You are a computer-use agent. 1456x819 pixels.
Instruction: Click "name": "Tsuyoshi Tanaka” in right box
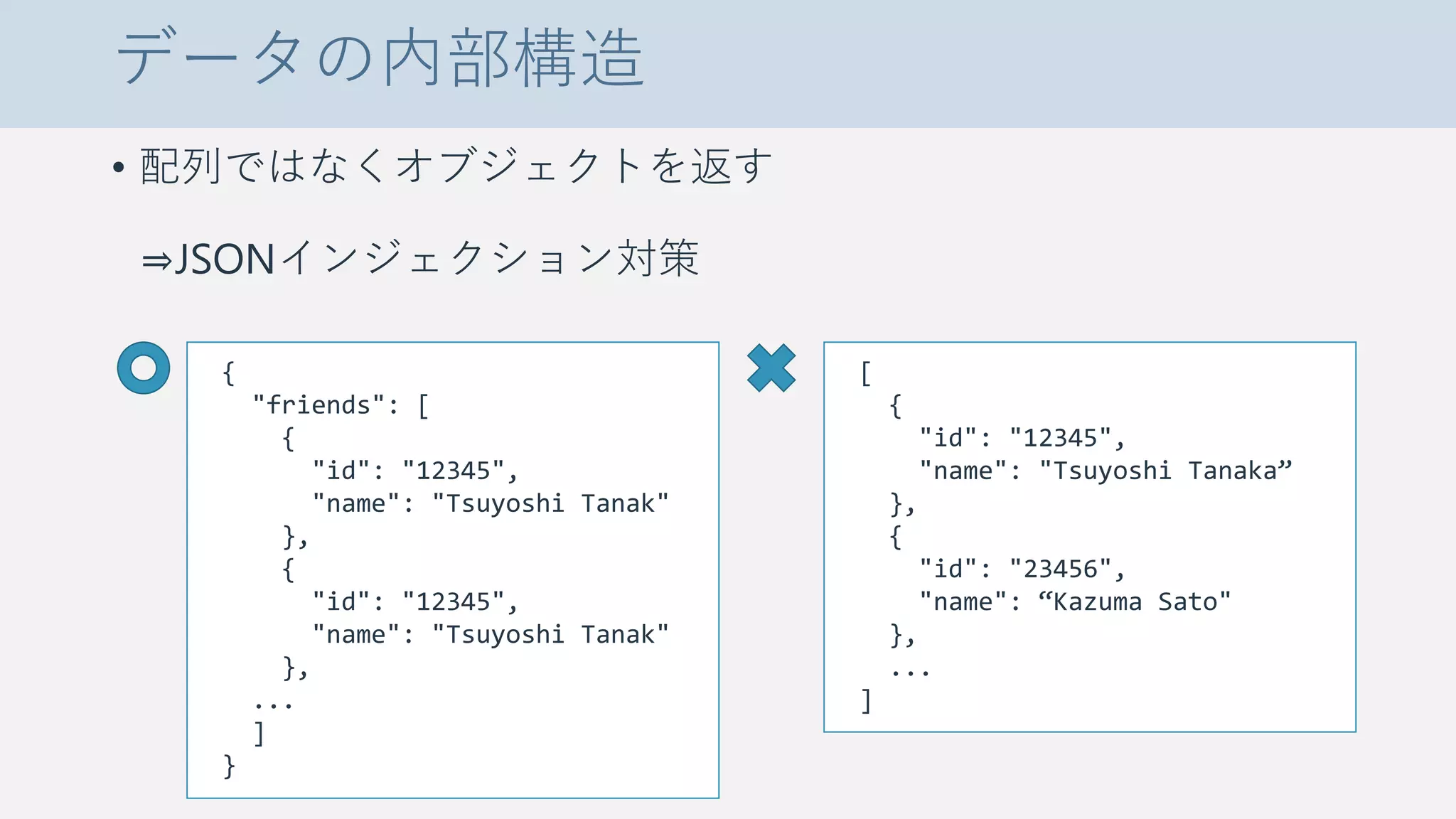1106,471
